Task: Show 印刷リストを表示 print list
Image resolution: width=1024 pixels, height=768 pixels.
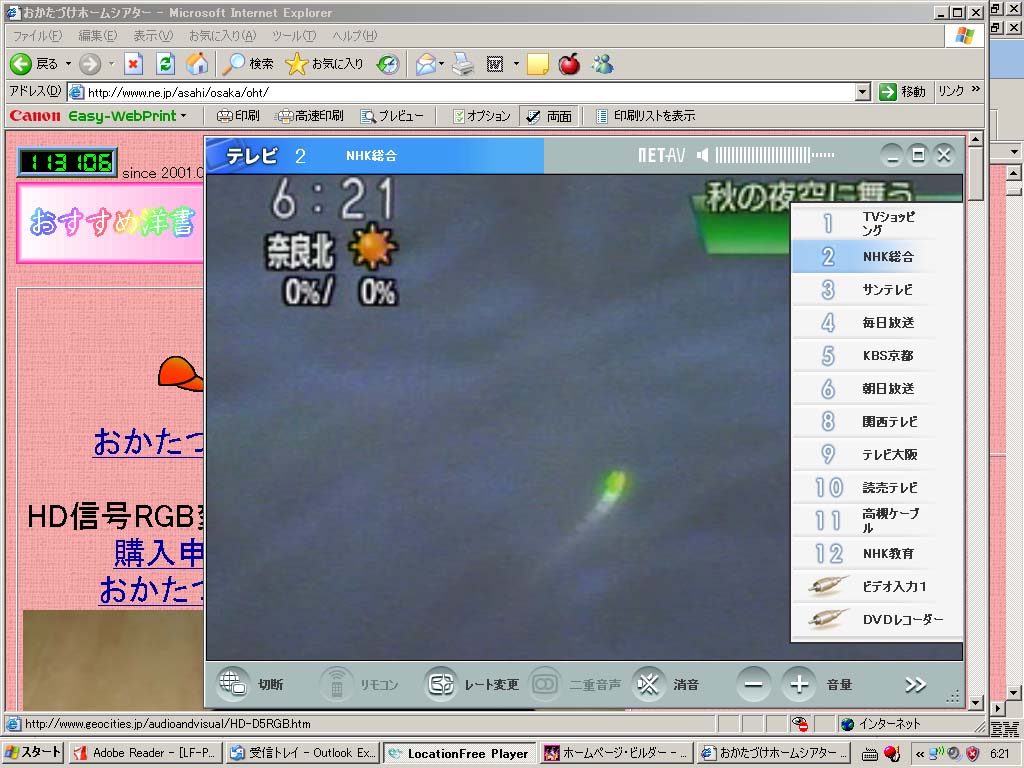Action: (645, 116)
